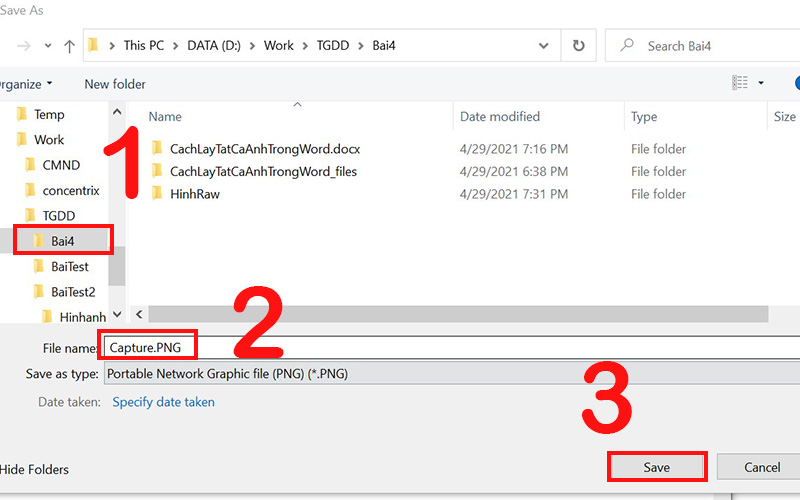Create a New folder

pyautogui.click(x=115, y=84)
